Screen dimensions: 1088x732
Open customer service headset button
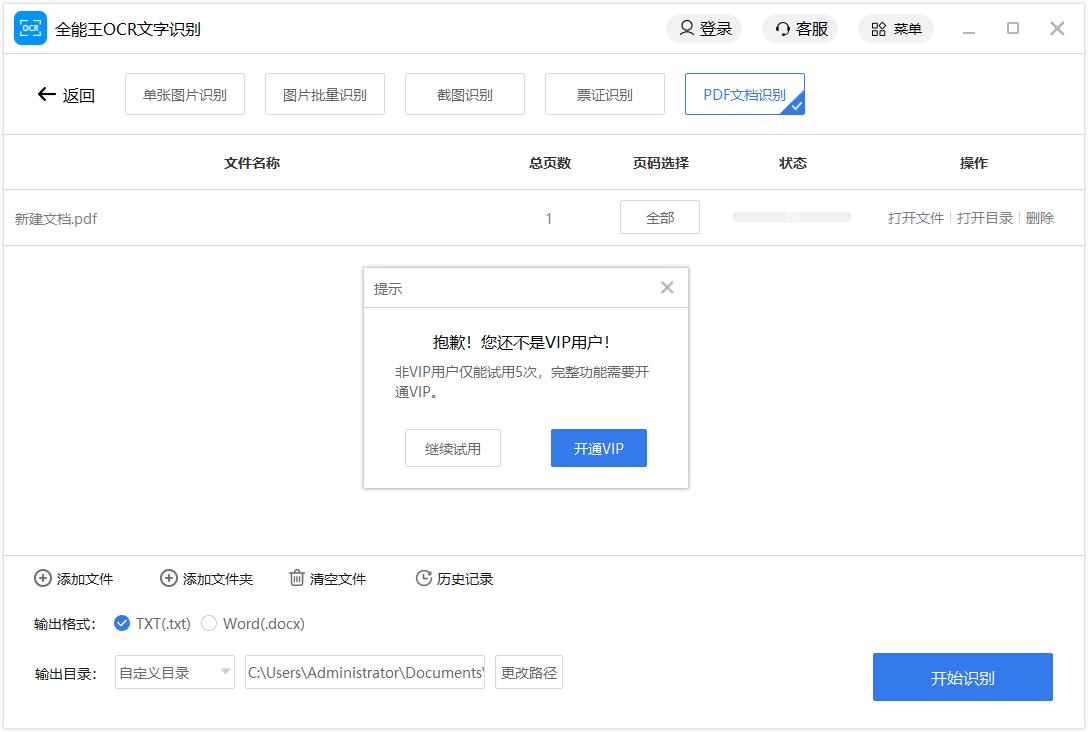coord(800,29)
